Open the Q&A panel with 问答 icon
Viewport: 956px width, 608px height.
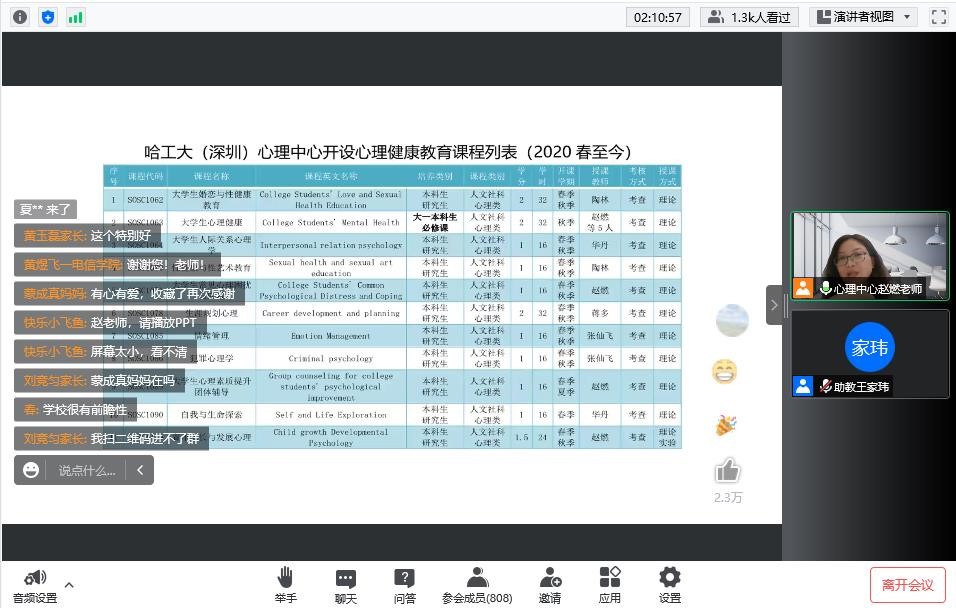point(404,578)
